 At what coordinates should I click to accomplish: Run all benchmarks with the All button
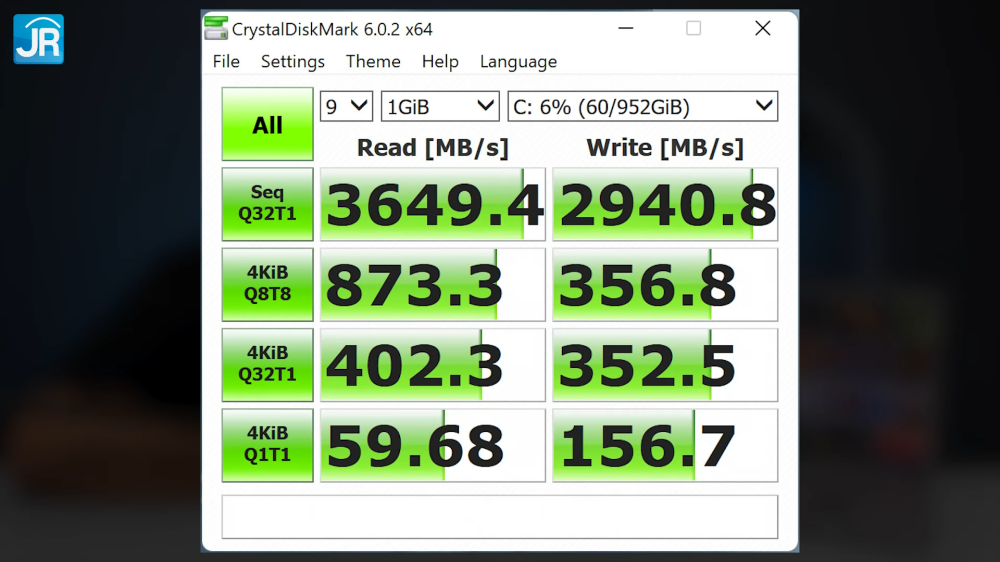click(267, 124)
